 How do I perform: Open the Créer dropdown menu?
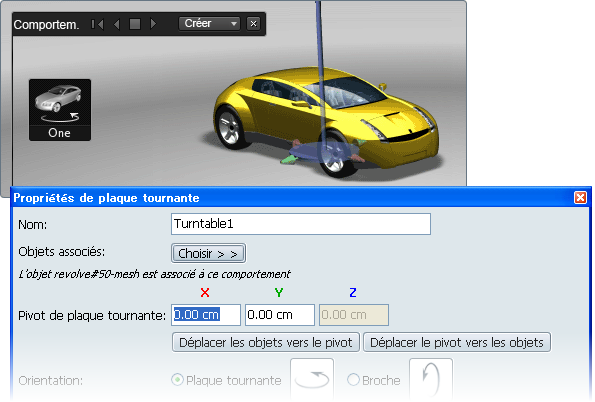[x=209, y=24]
